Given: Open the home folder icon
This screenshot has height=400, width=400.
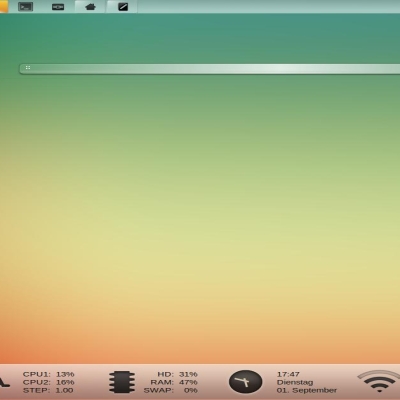Looking at the screenshot, I should (90, 7).
